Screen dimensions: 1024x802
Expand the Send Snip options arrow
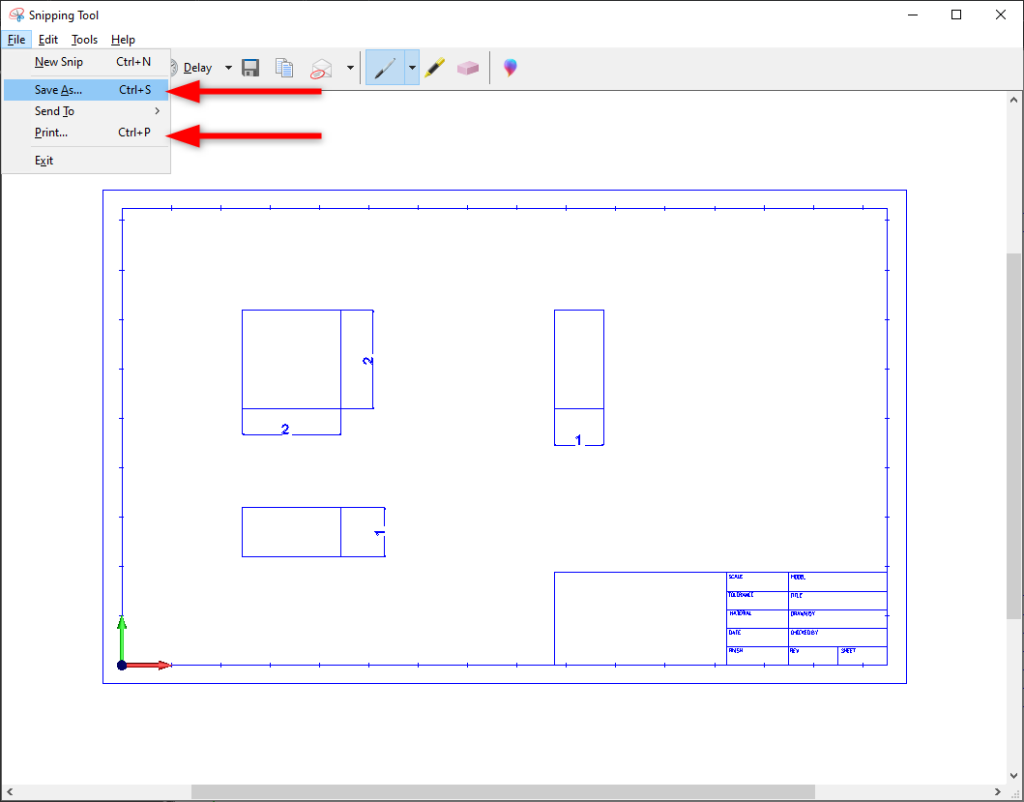tap(350, 68)
